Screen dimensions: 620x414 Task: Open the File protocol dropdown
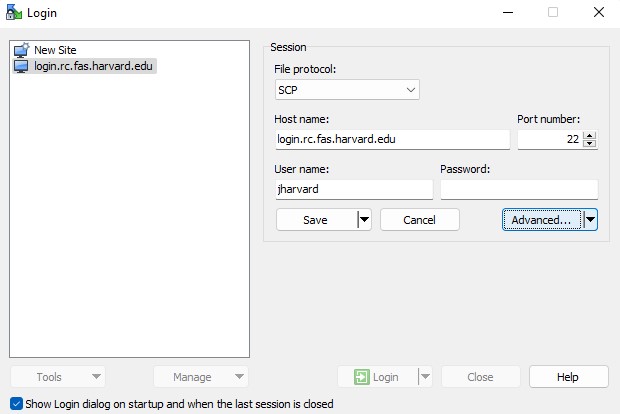347,91
